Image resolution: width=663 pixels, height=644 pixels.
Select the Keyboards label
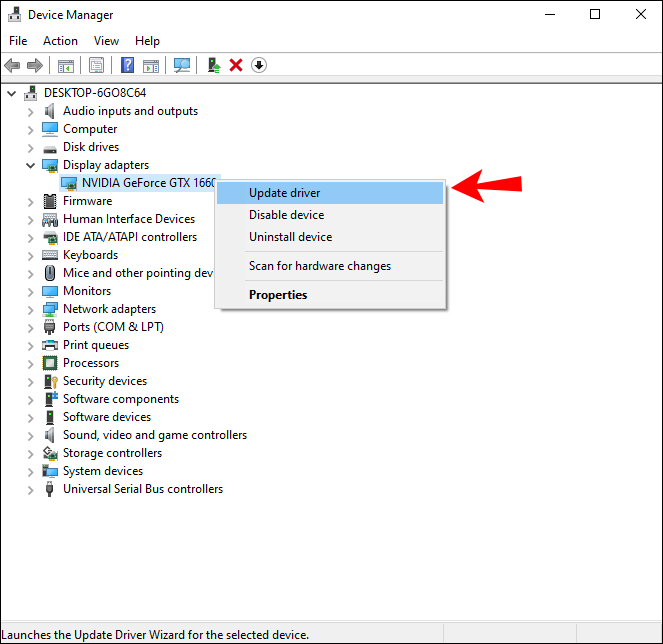tap(90, 255)
